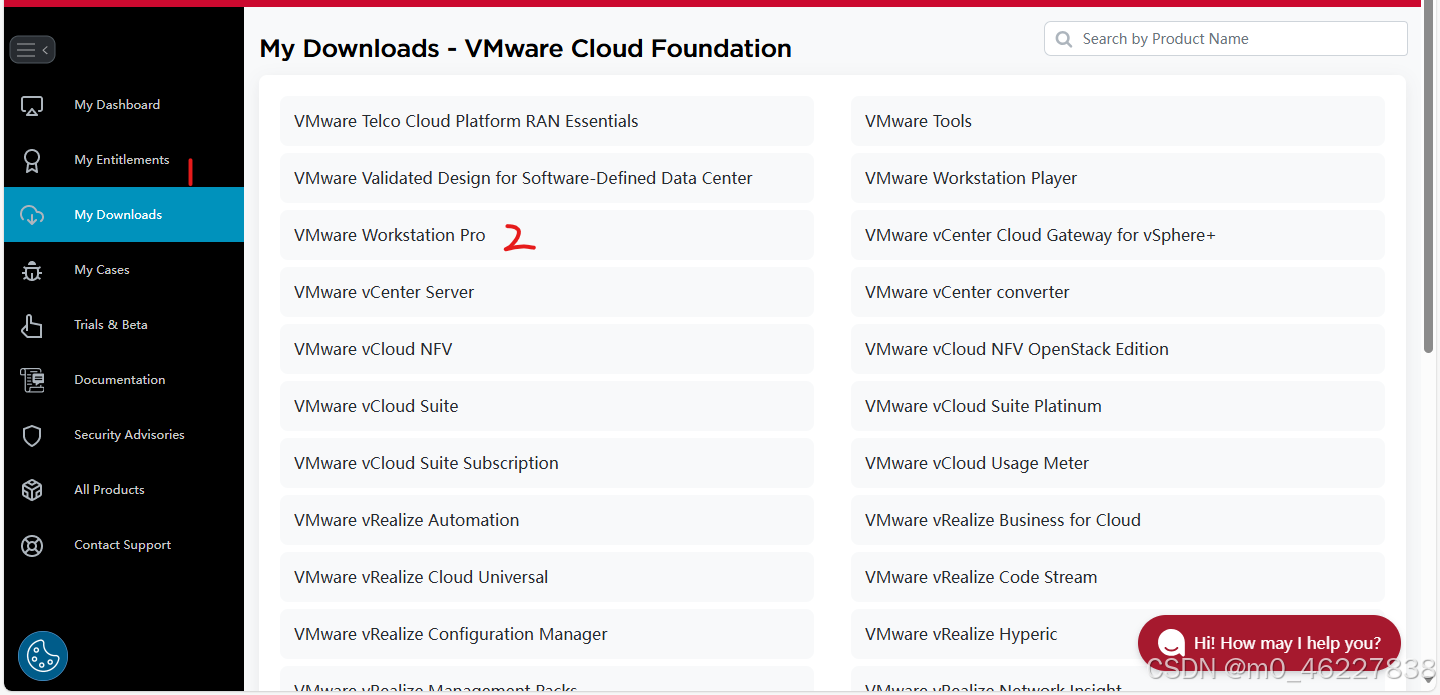Viewport: 1440px width, 695px height.
Task: Open VMware Workstation Player
Action: click(1118, 178)
